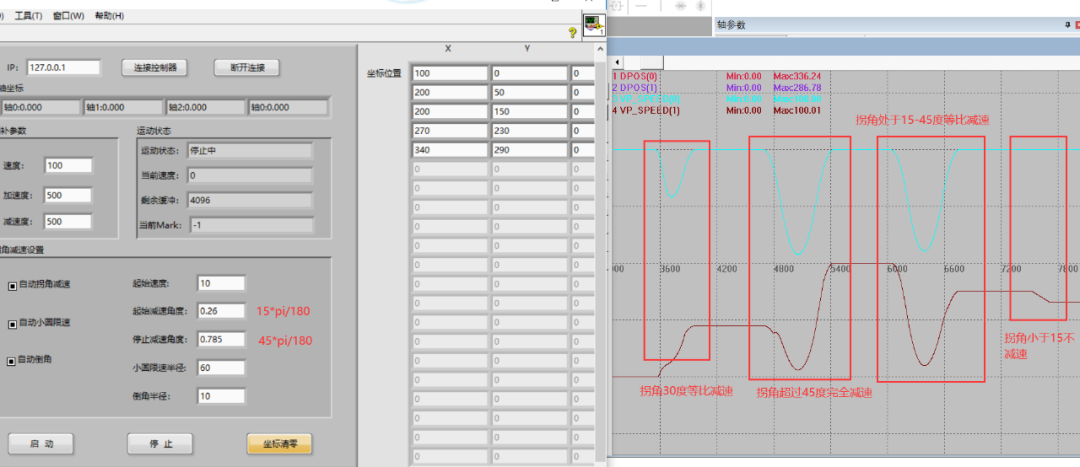This screenshot has width=1080, height=467.
Task: Select X cell containing 340
Action: [448, 150]
